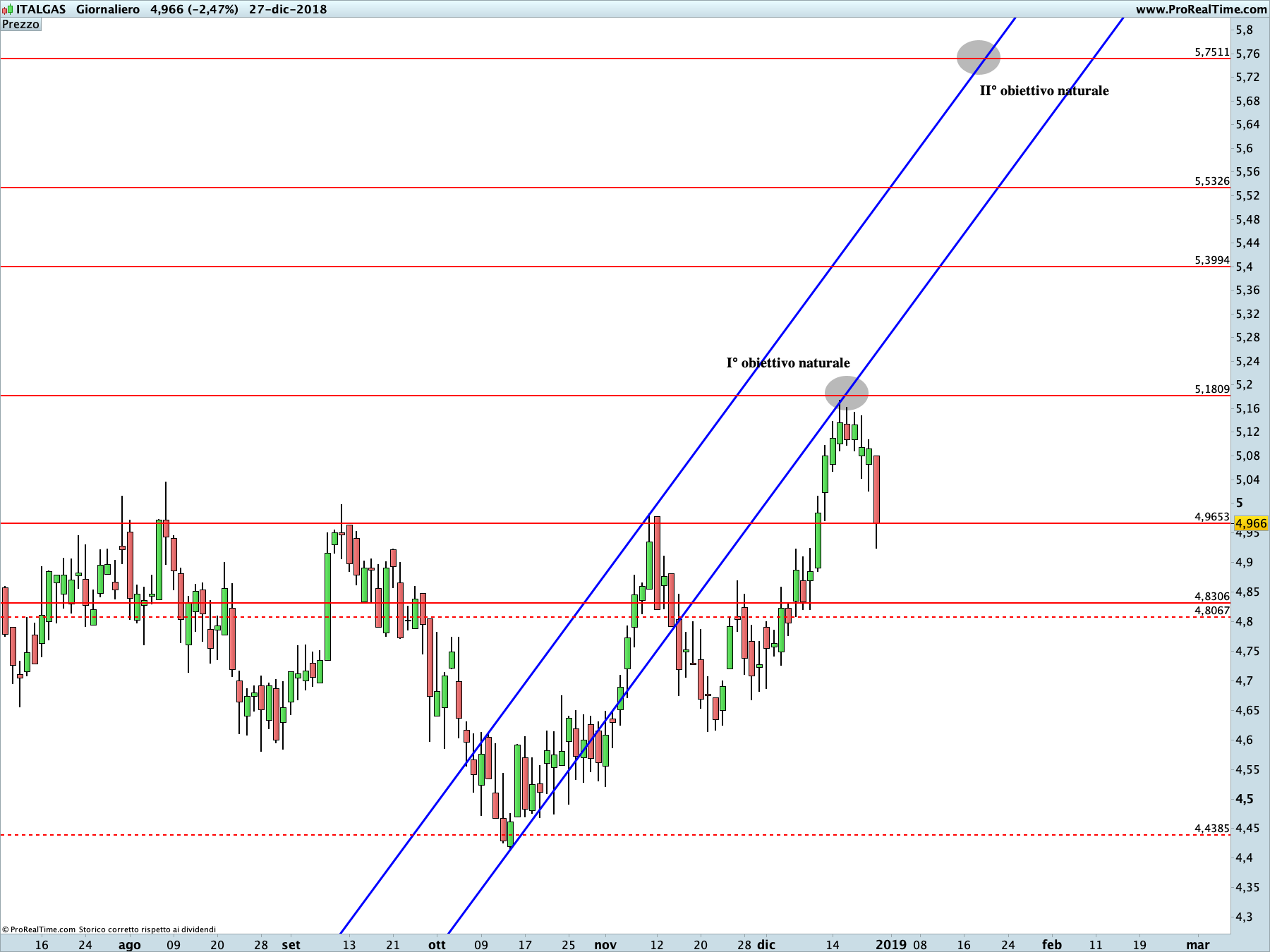Click the 4,9653 horizontal level label
1270x952 pixels.
click(1212, 517)
